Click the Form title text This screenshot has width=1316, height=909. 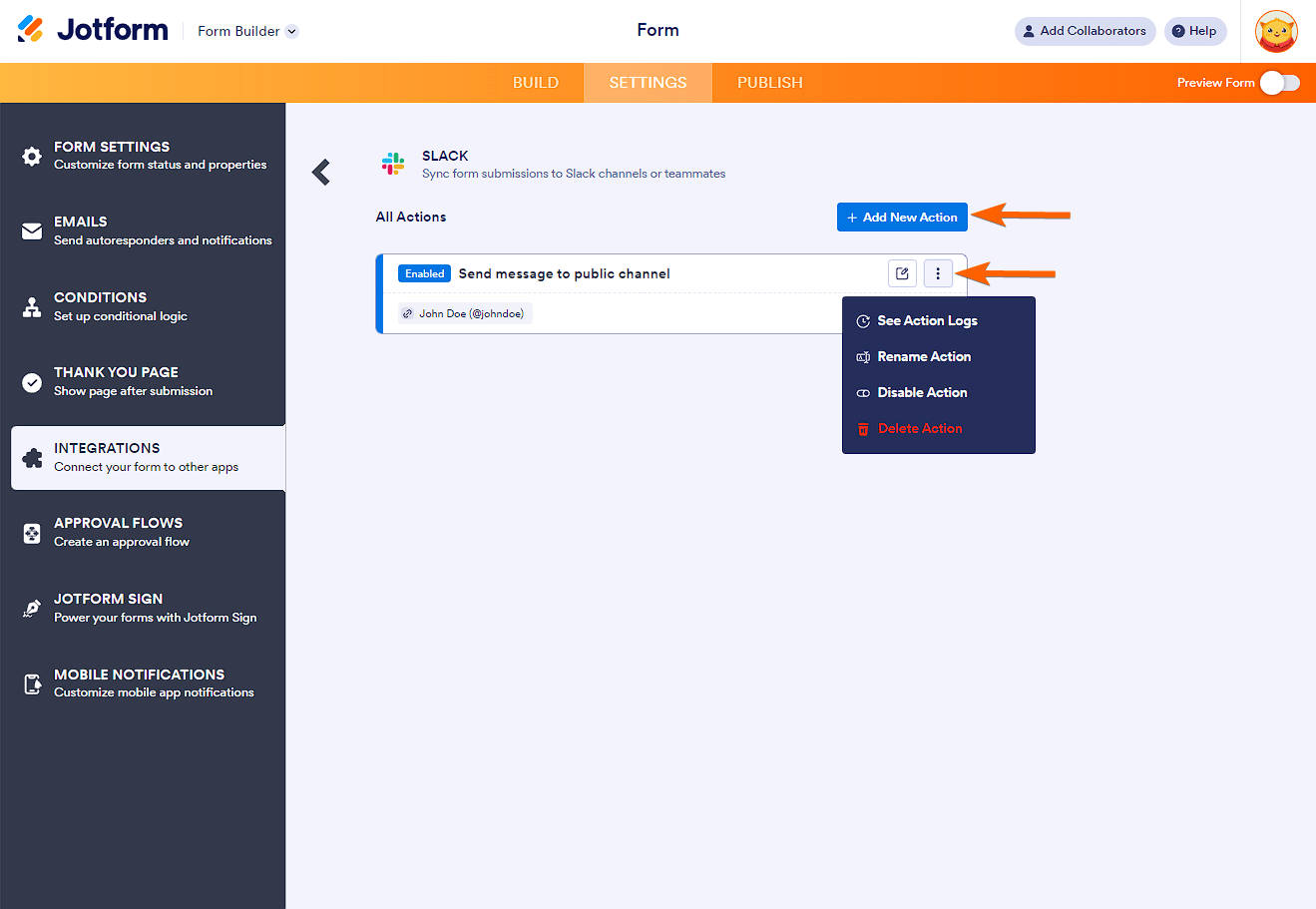click(658, 30)
